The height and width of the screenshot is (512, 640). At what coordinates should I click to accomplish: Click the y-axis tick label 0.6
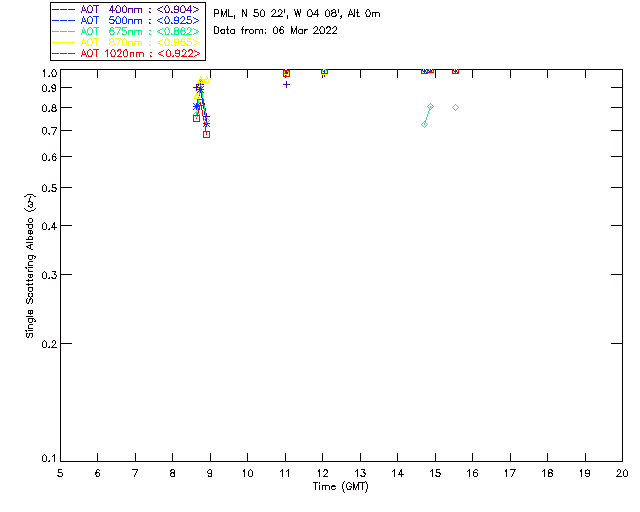(x=49, y=157)
